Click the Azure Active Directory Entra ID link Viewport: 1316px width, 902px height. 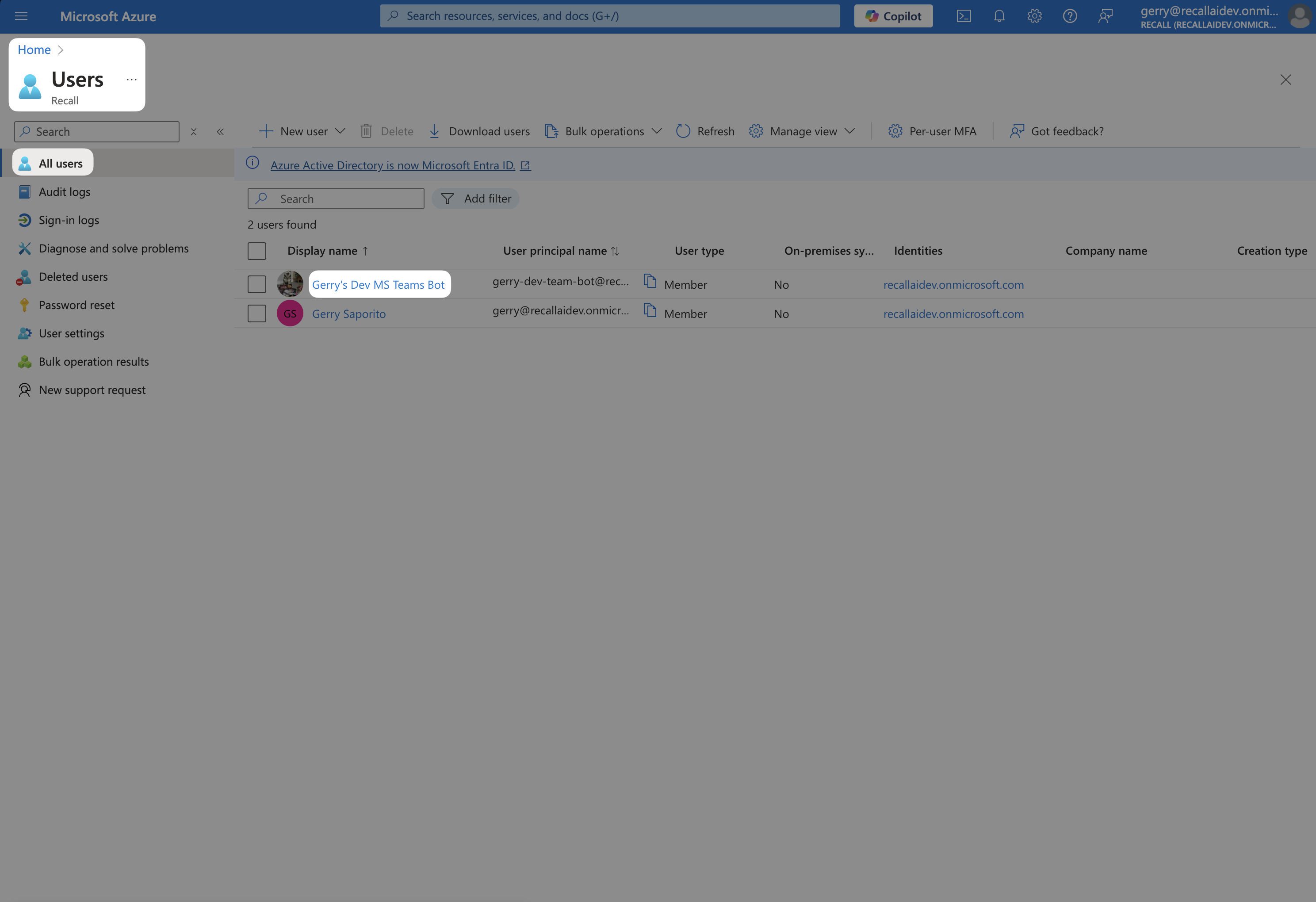(392, 165)
